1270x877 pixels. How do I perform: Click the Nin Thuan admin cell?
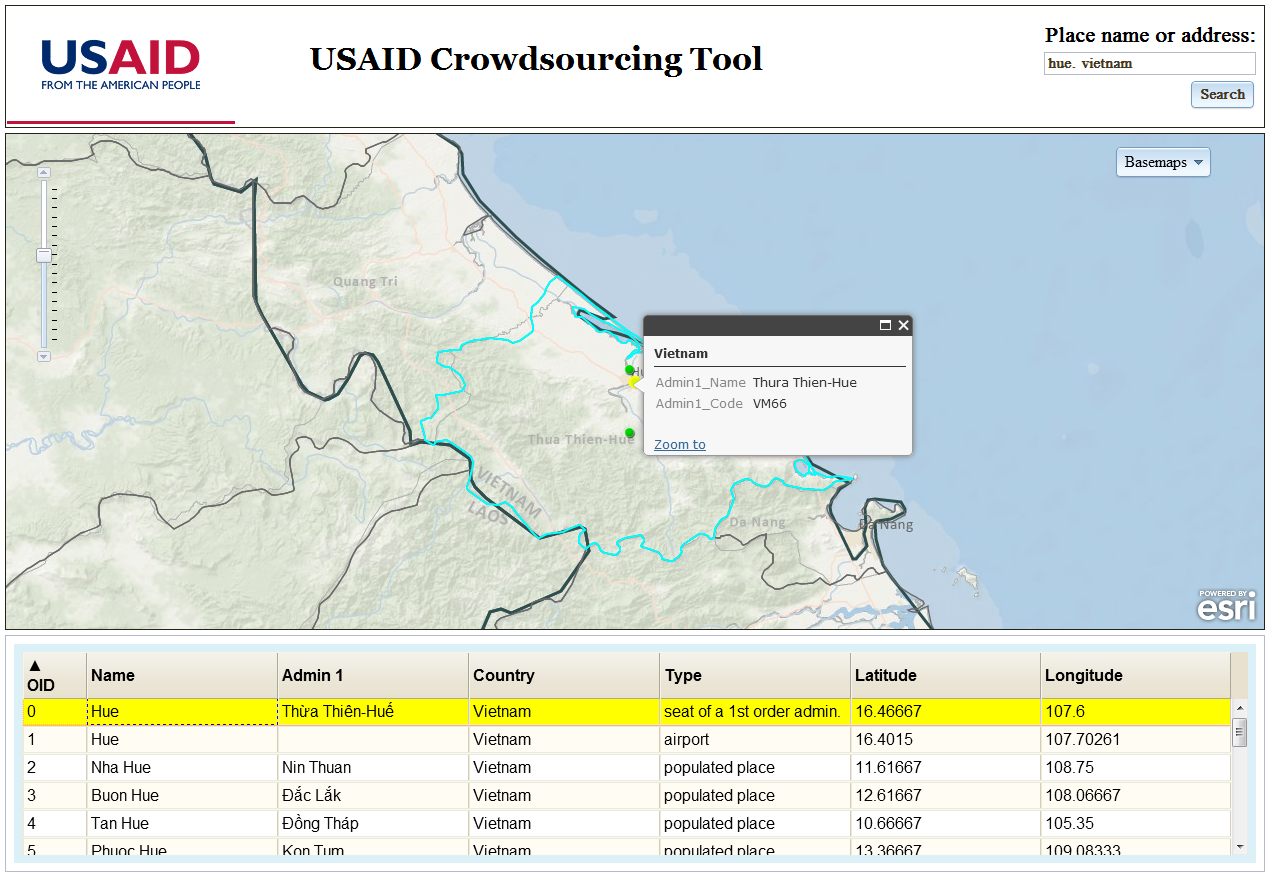(373, 768)
